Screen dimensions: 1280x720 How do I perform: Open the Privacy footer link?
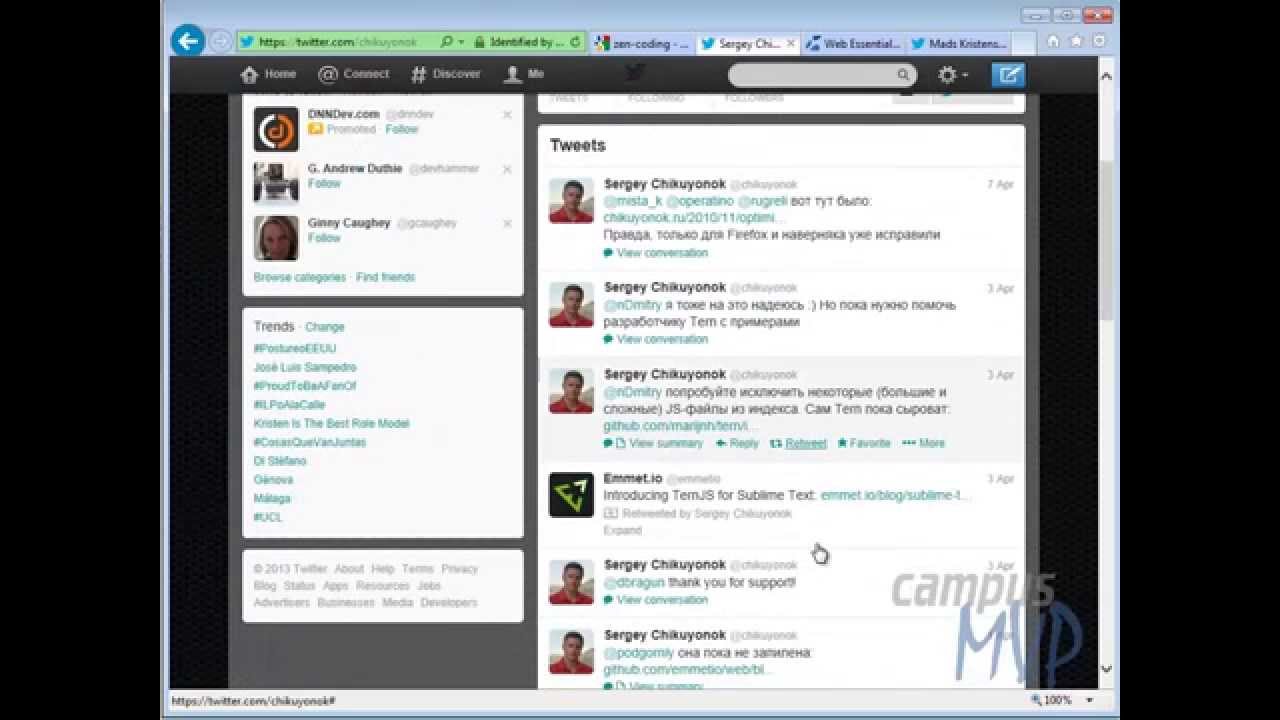(460, 569)
